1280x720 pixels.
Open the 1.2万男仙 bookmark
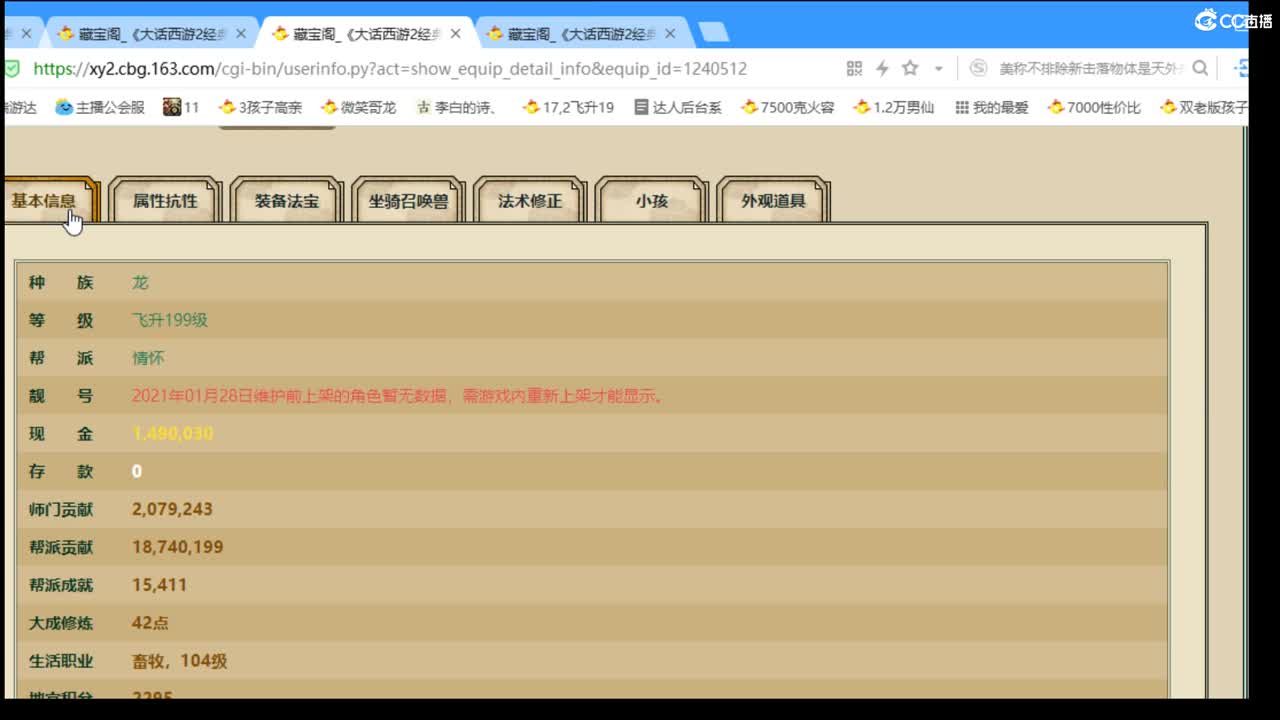point(894,107)
